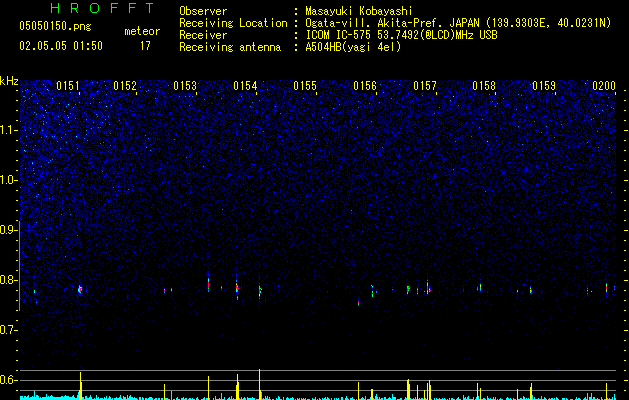Click the 0151 time marker

tap(68, 86)
